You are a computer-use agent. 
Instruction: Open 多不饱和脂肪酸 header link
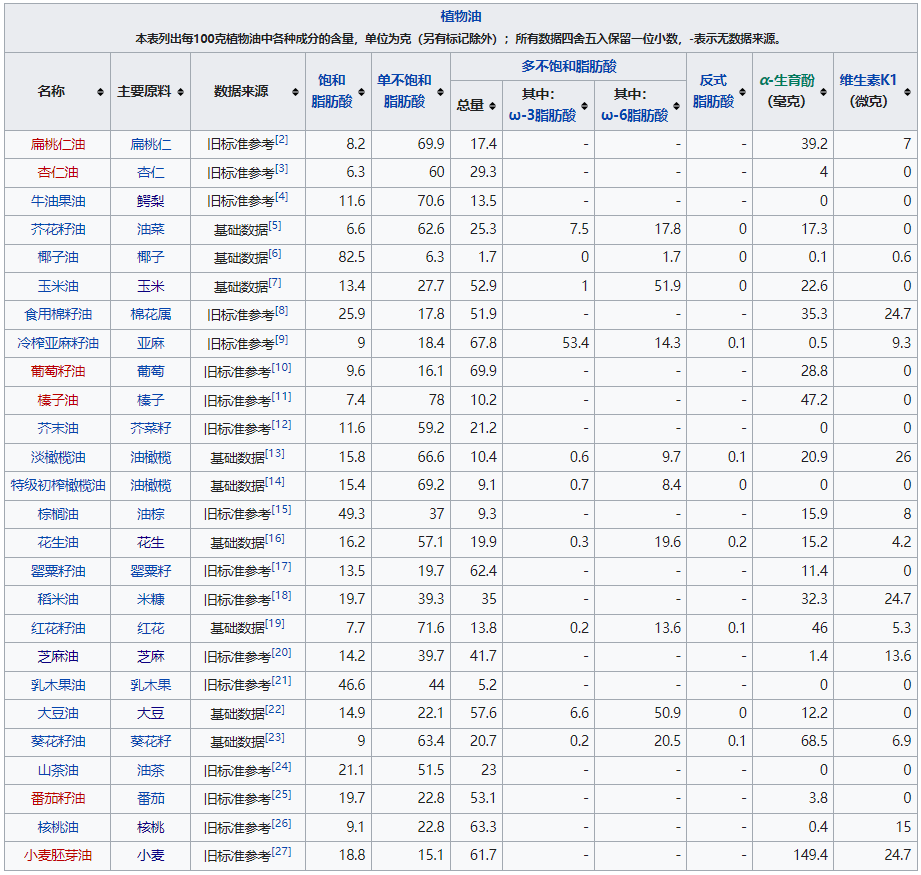pyautogui.click(x=569, y=66)
